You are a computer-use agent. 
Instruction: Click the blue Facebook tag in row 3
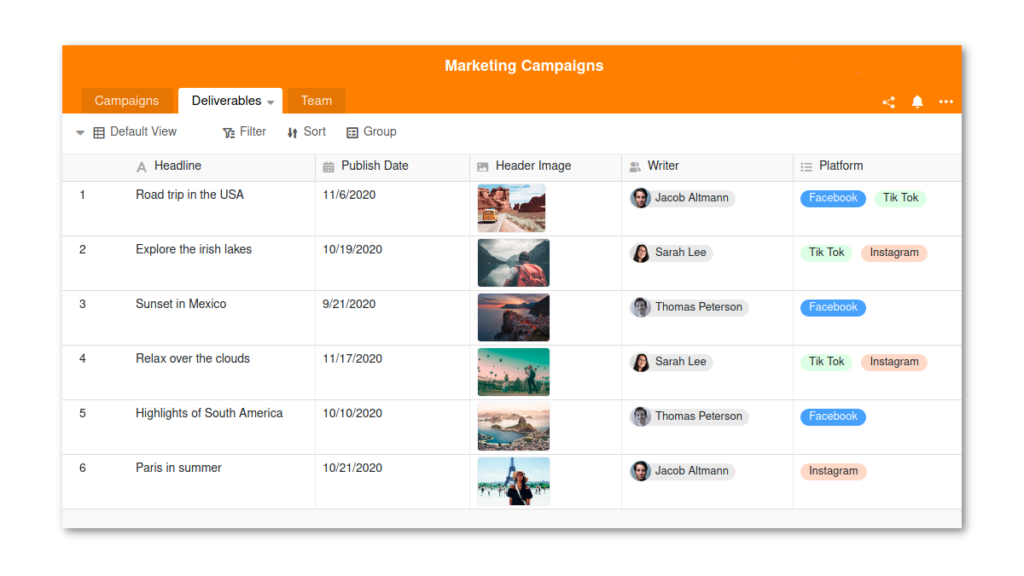[833, 307]
